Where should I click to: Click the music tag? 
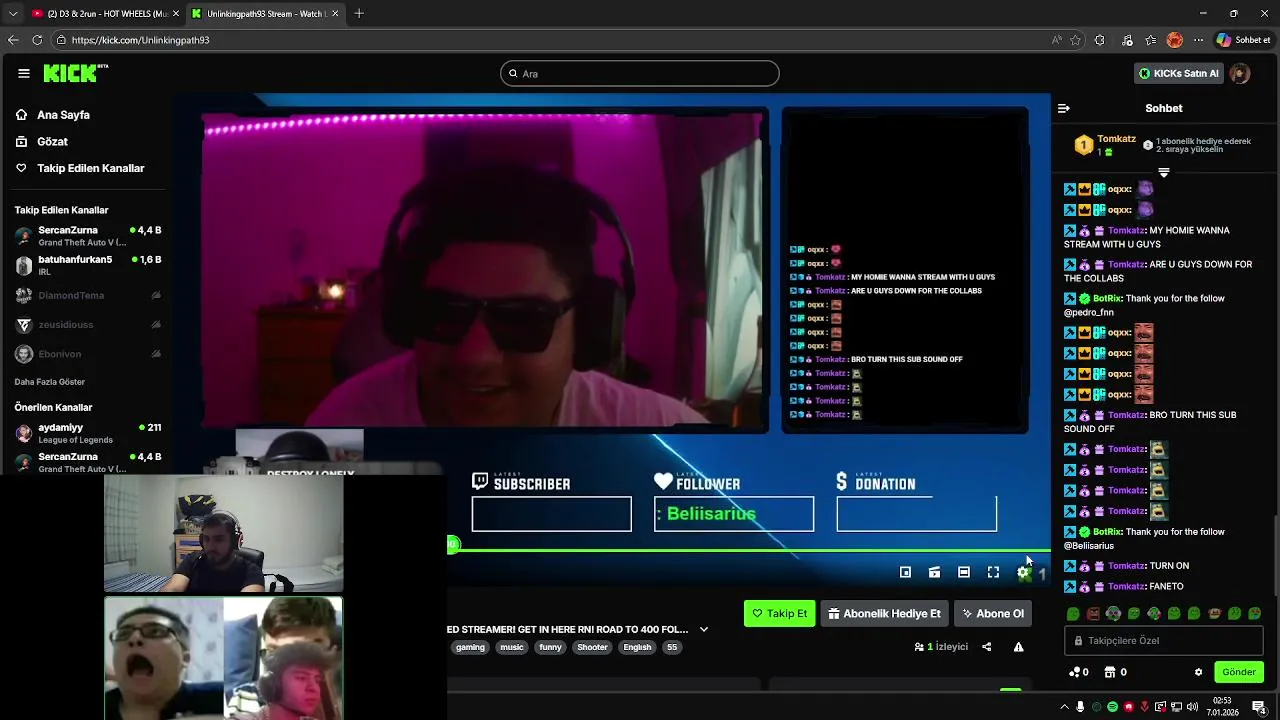[x=512, y=647]
